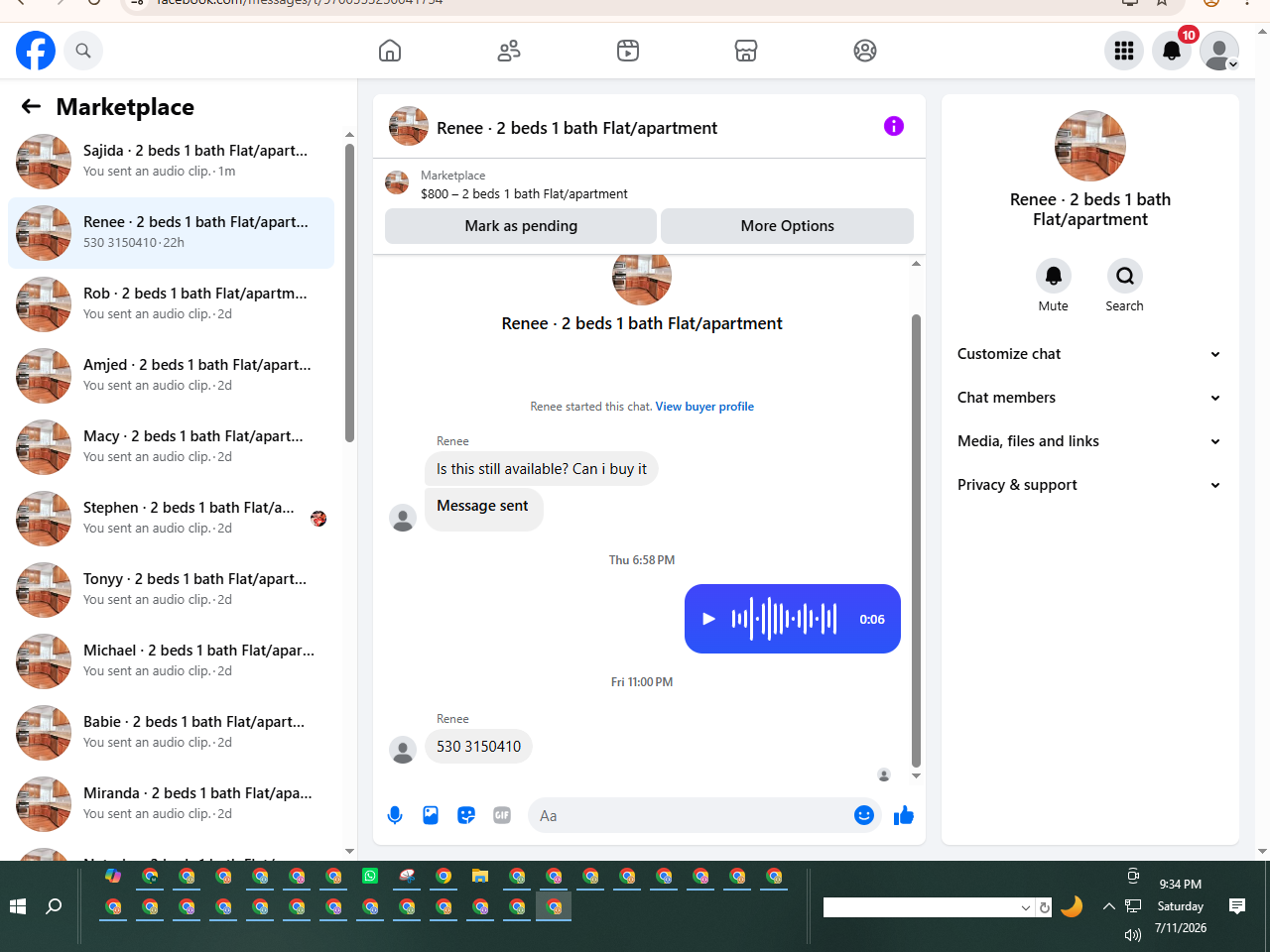Open Sajida's conversation
This screenshot has height=952, width=1270.
coord(172,162)
